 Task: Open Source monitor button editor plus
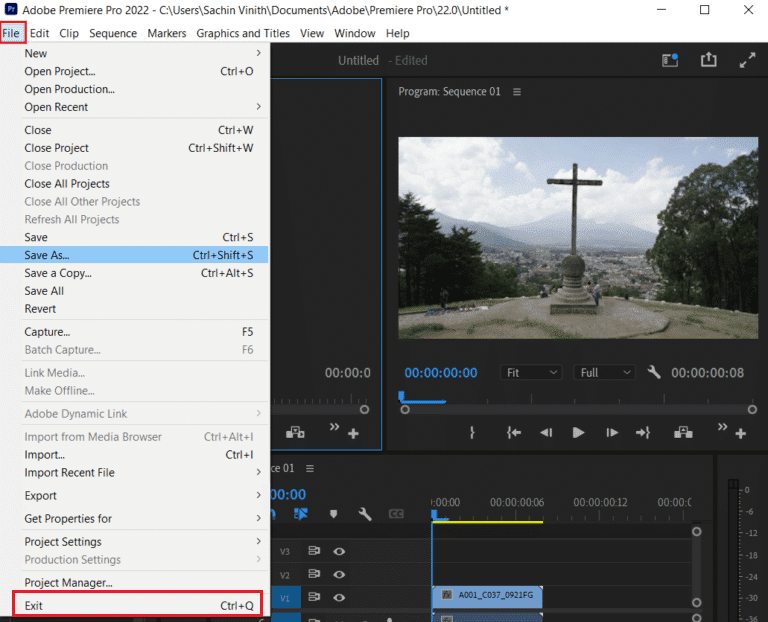[x=353, y=433]
